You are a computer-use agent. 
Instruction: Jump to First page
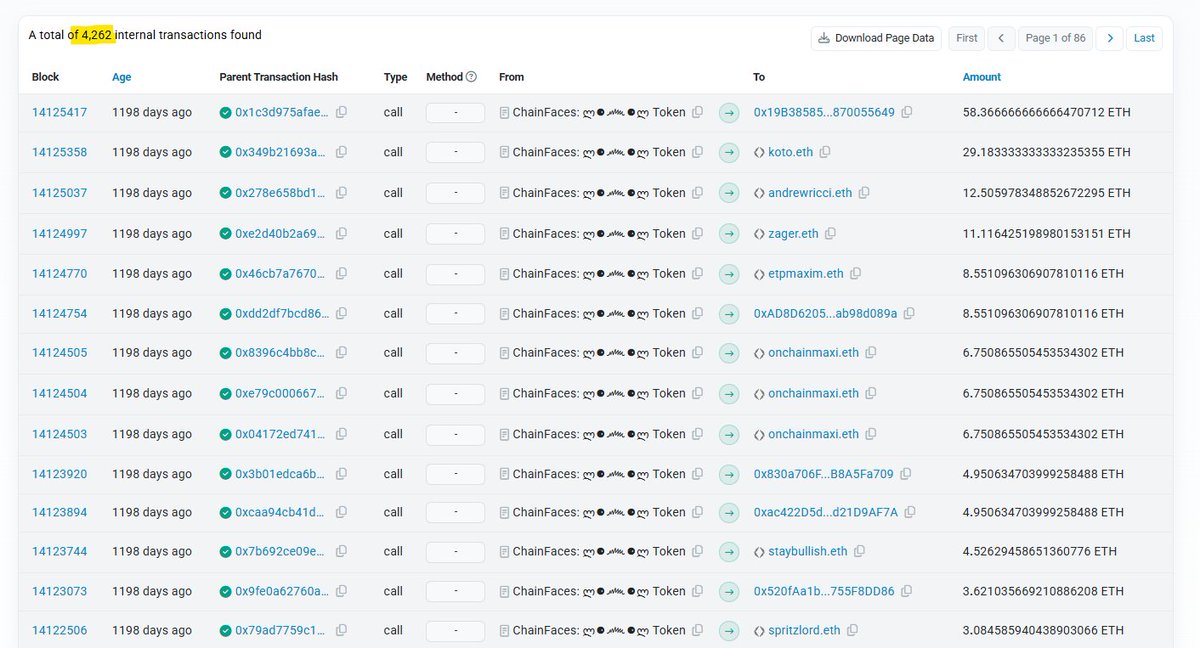click(x=966, y=38)
